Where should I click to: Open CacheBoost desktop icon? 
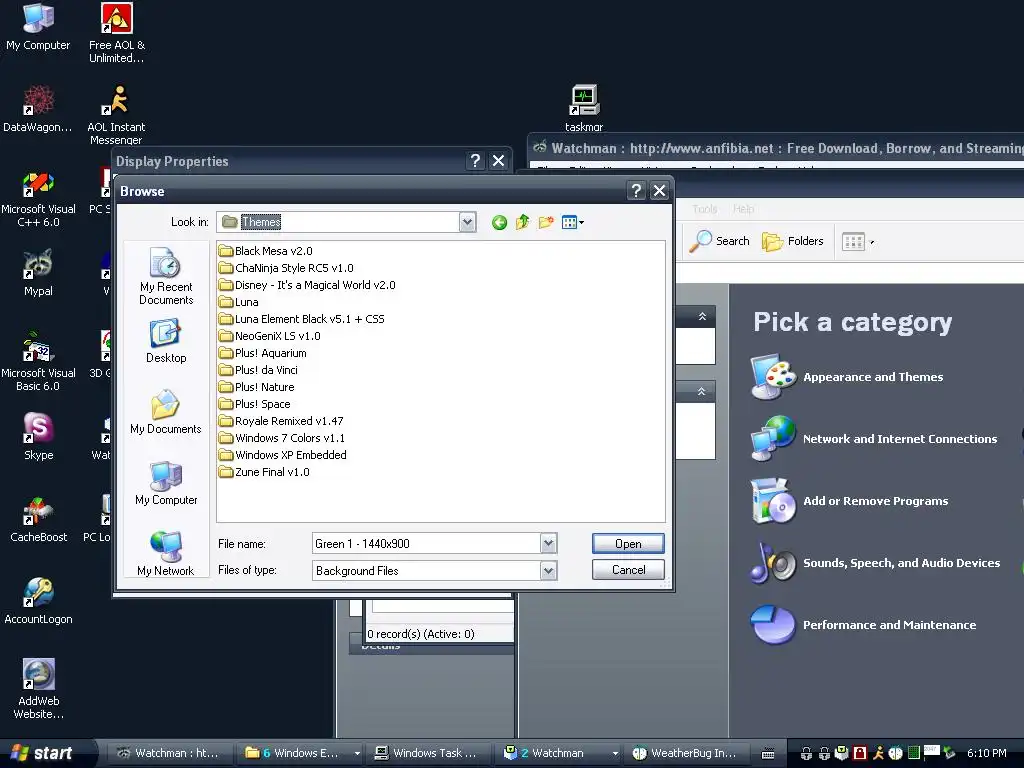coord(38,519)
